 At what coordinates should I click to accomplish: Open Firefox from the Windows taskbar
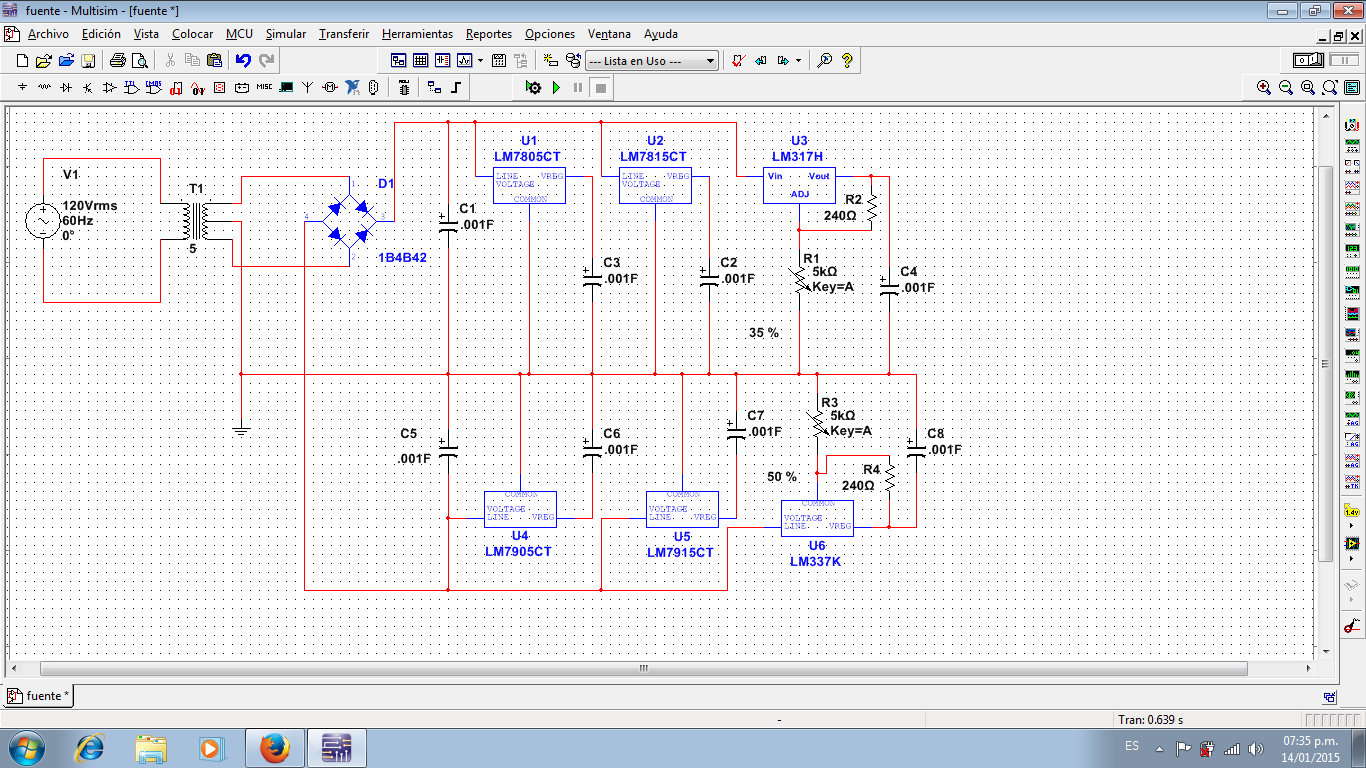tap(274, 748)
